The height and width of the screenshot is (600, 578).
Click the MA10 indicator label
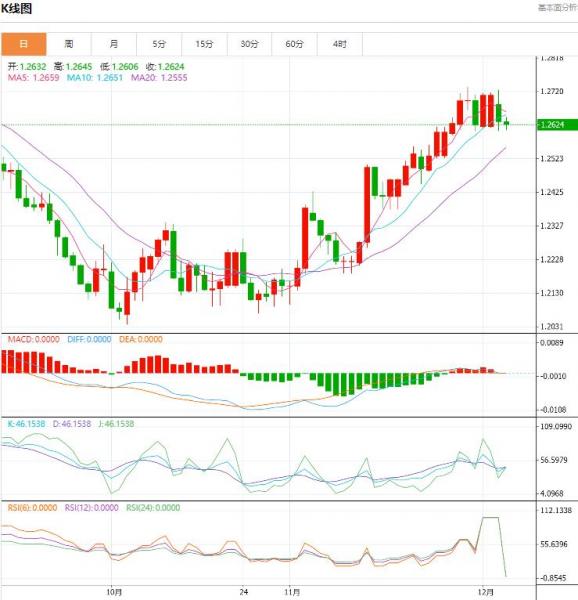tap(95, 78)
